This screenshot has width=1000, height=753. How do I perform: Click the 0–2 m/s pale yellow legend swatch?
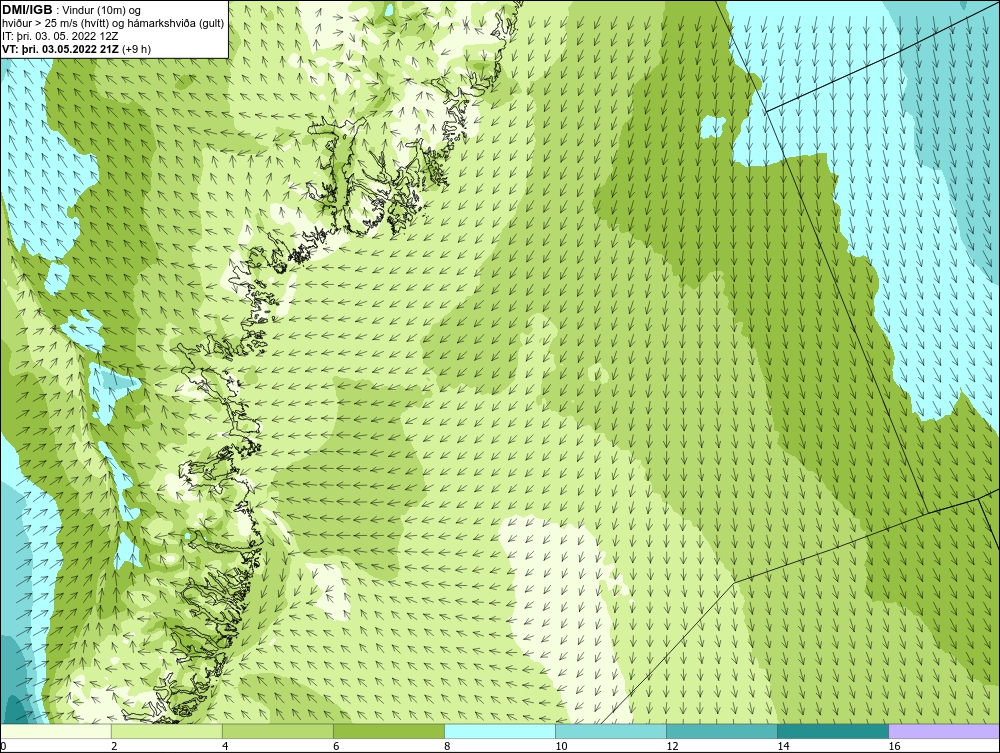pyautogui.click(x=56, y=731)
